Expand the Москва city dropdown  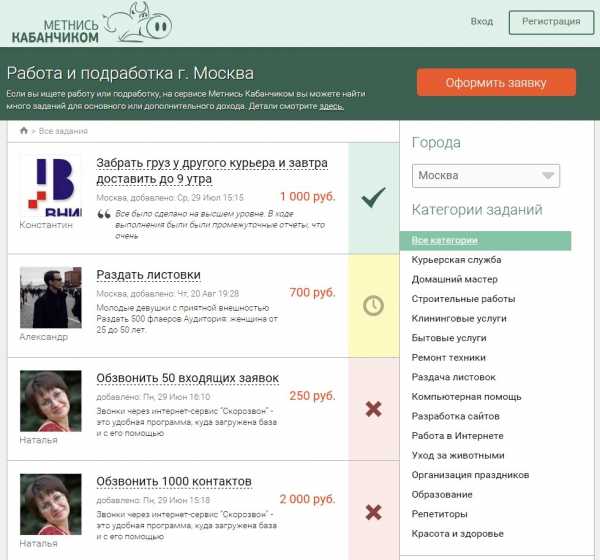point(499,176)
